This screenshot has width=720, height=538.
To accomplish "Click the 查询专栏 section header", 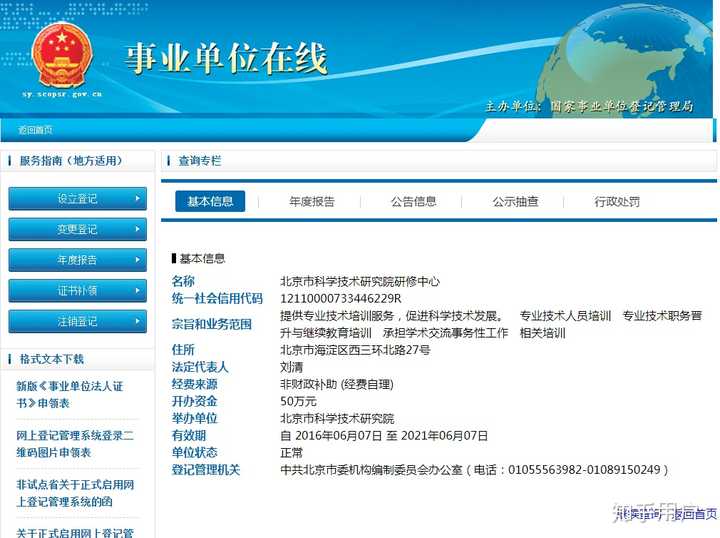I will (x=199, y=161).
